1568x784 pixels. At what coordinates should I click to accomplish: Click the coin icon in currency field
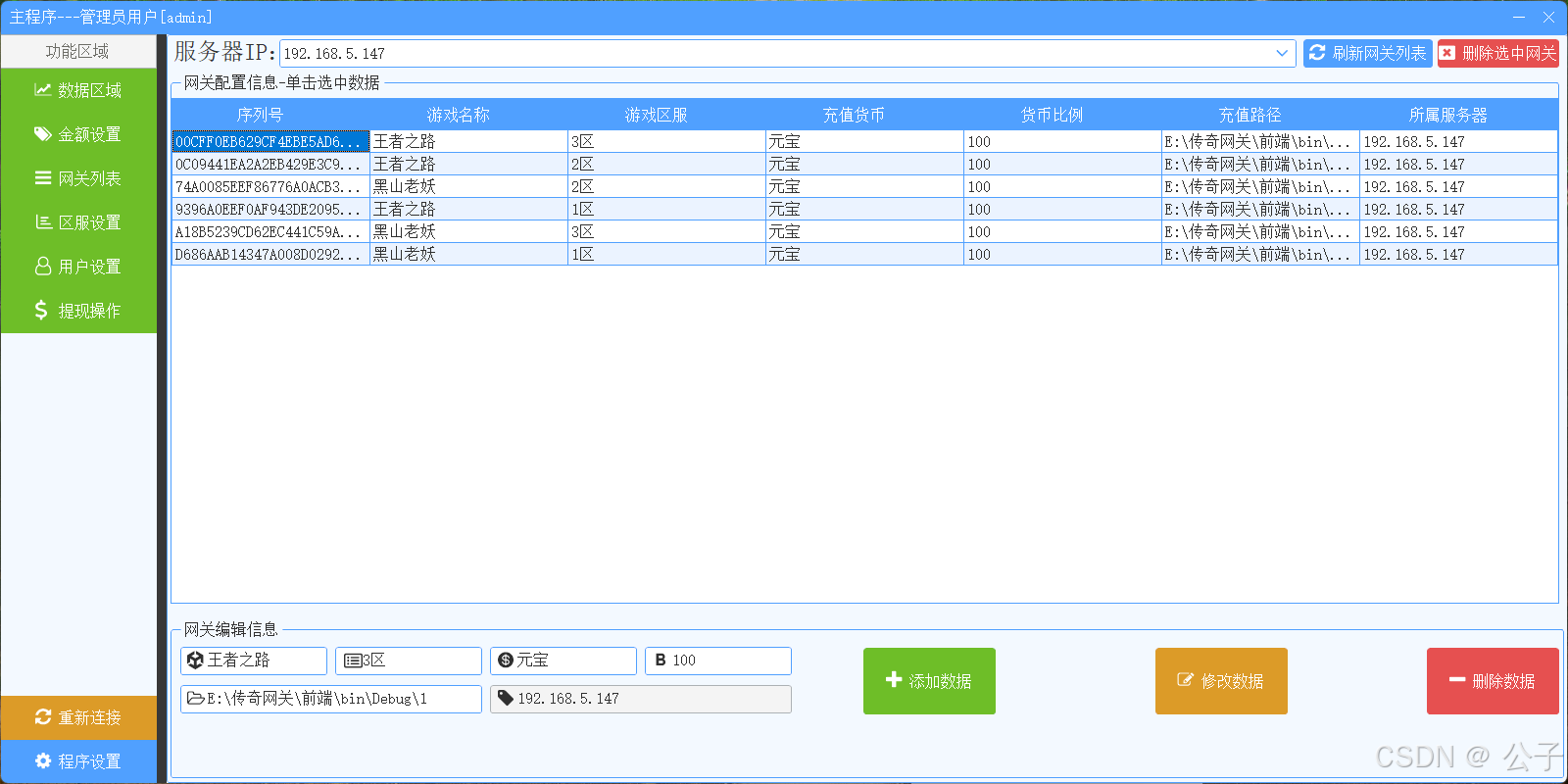[506, 661]
